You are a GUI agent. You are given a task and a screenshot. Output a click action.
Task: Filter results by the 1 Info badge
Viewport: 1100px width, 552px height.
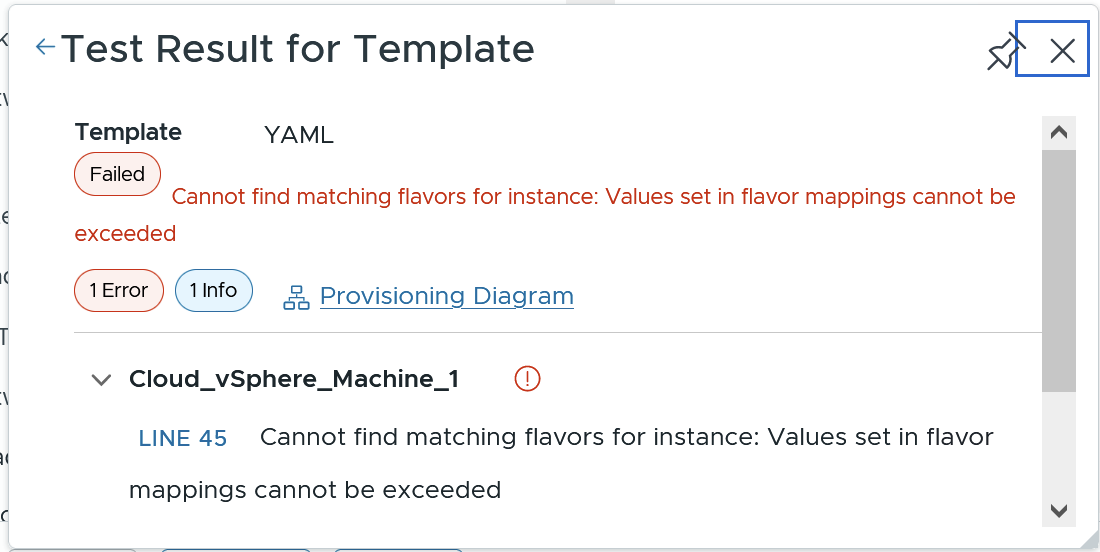click(213, 291)
